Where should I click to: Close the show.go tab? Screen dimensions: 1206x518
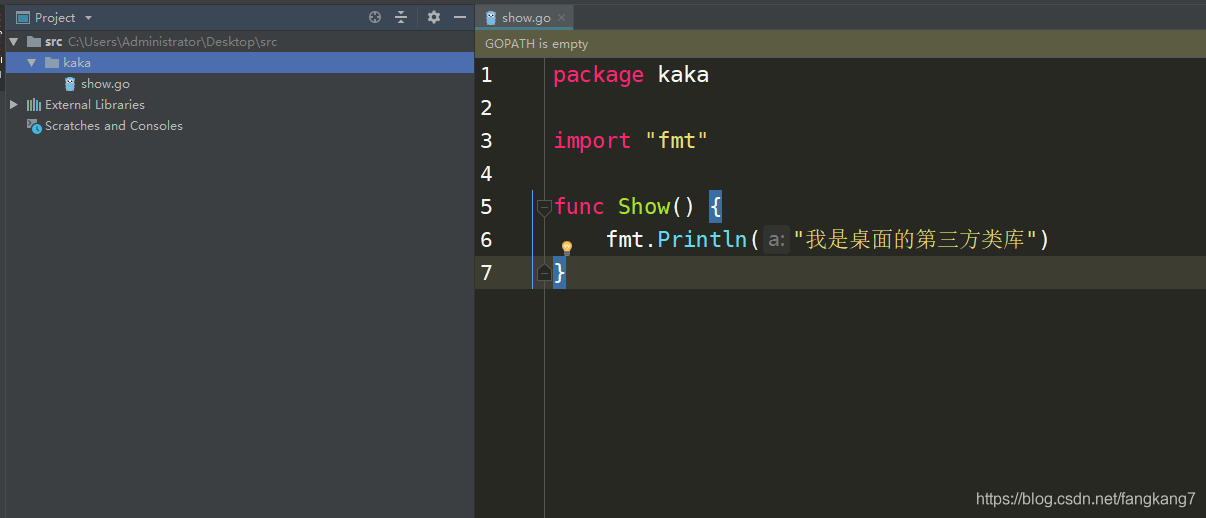(x=562, y=17)
